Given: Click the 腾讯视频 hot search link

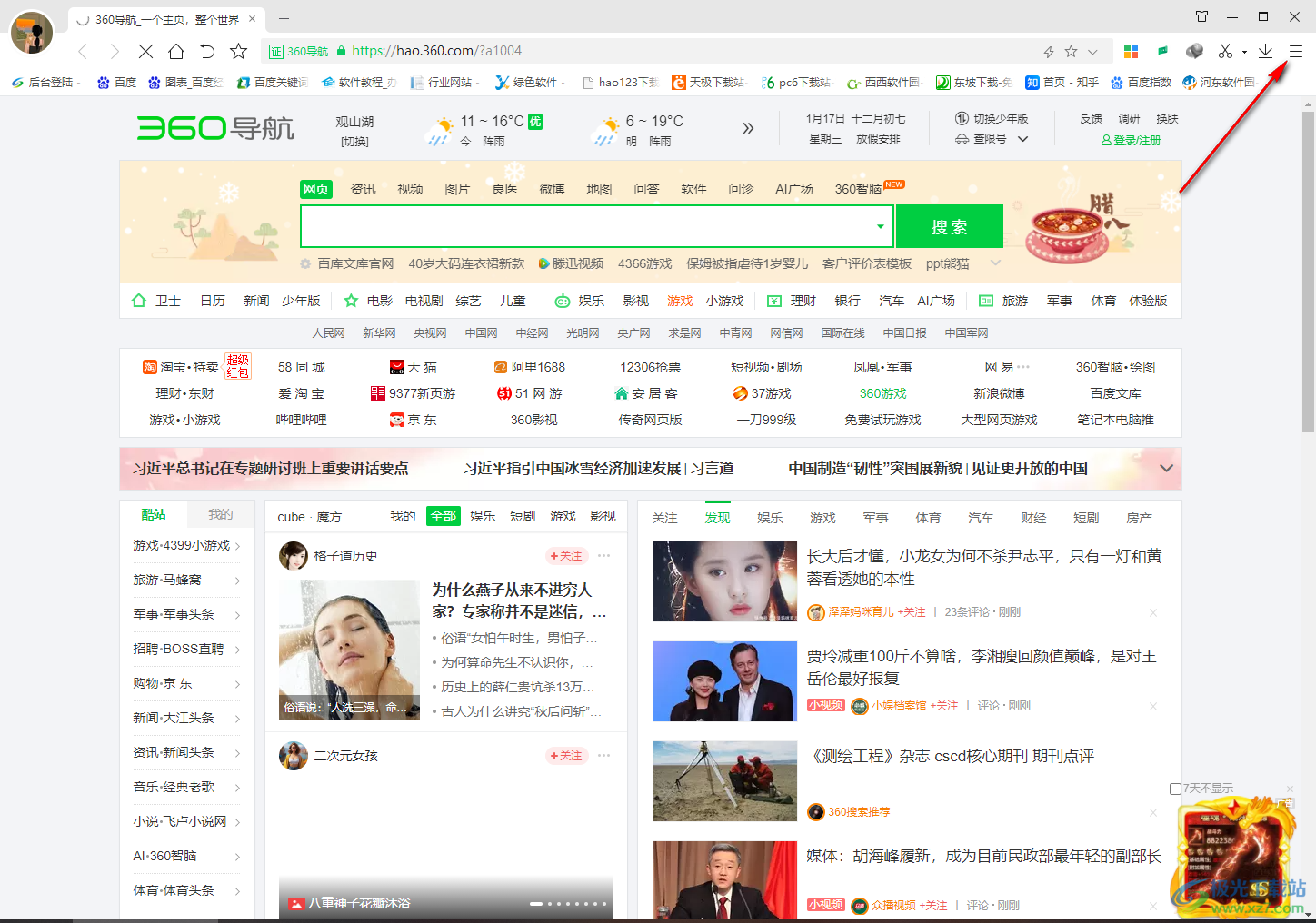Looking at the screenshot, I should click(x=571, y=263).
